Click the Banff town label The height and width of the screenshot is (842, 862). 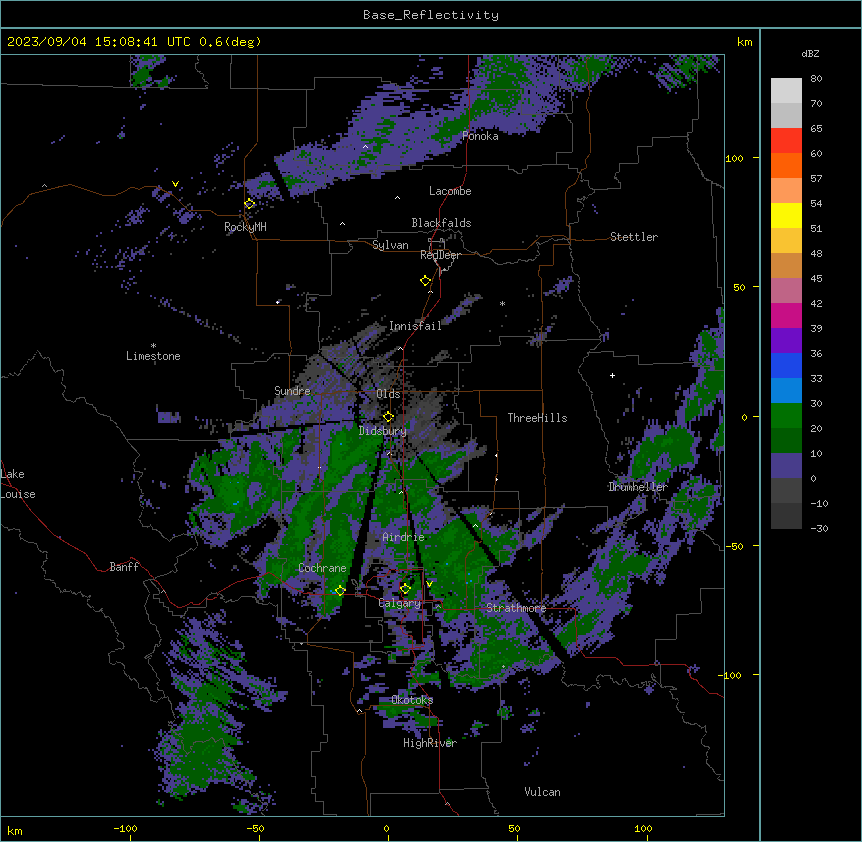(124, 567)
